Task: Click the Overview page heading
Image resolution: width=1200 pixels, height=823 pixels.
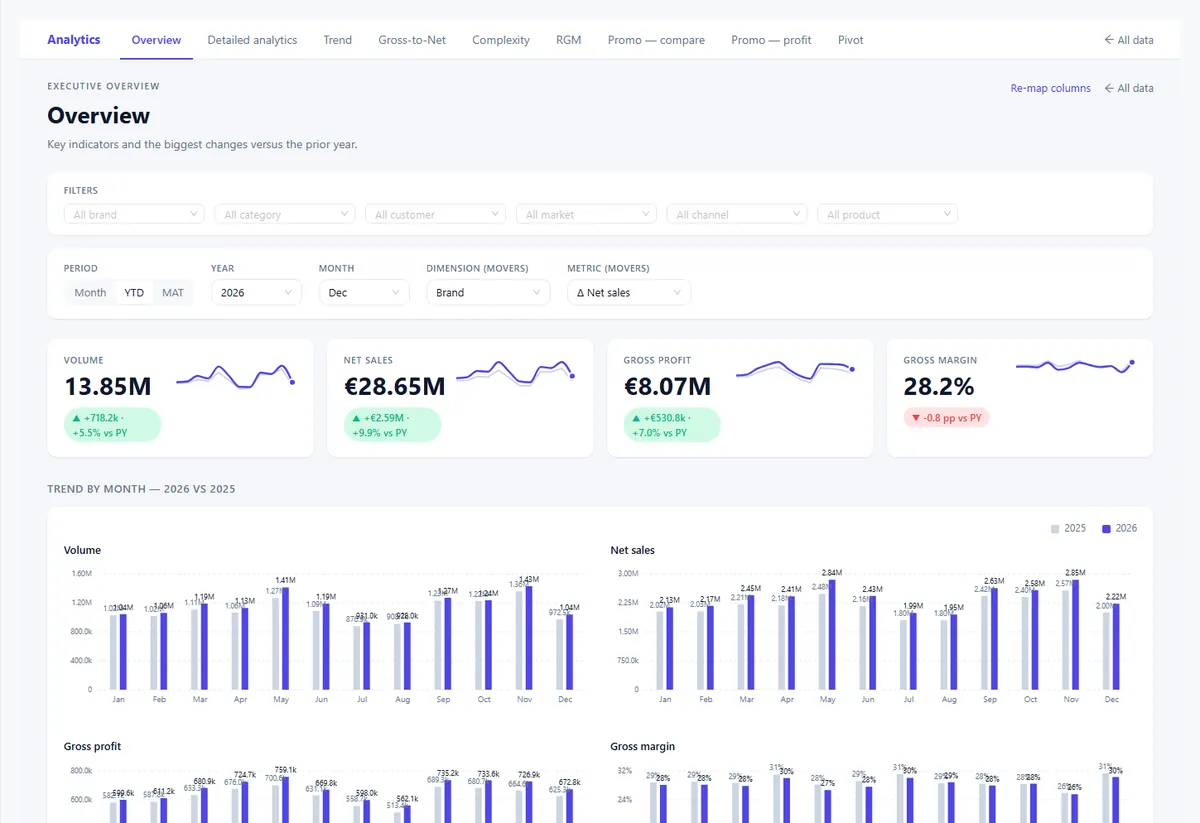Action: click(99, 115)
